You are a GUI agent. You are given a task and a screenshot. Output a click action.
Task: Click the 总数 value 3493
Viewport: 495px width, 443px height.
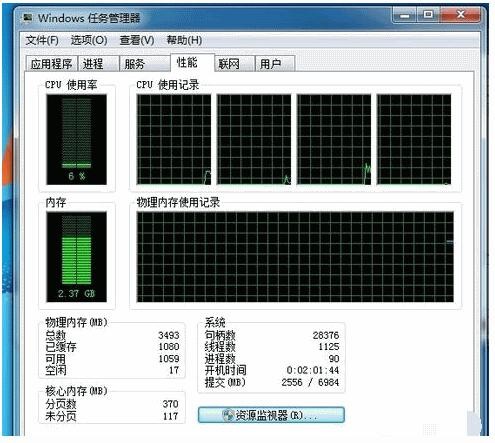169,335
